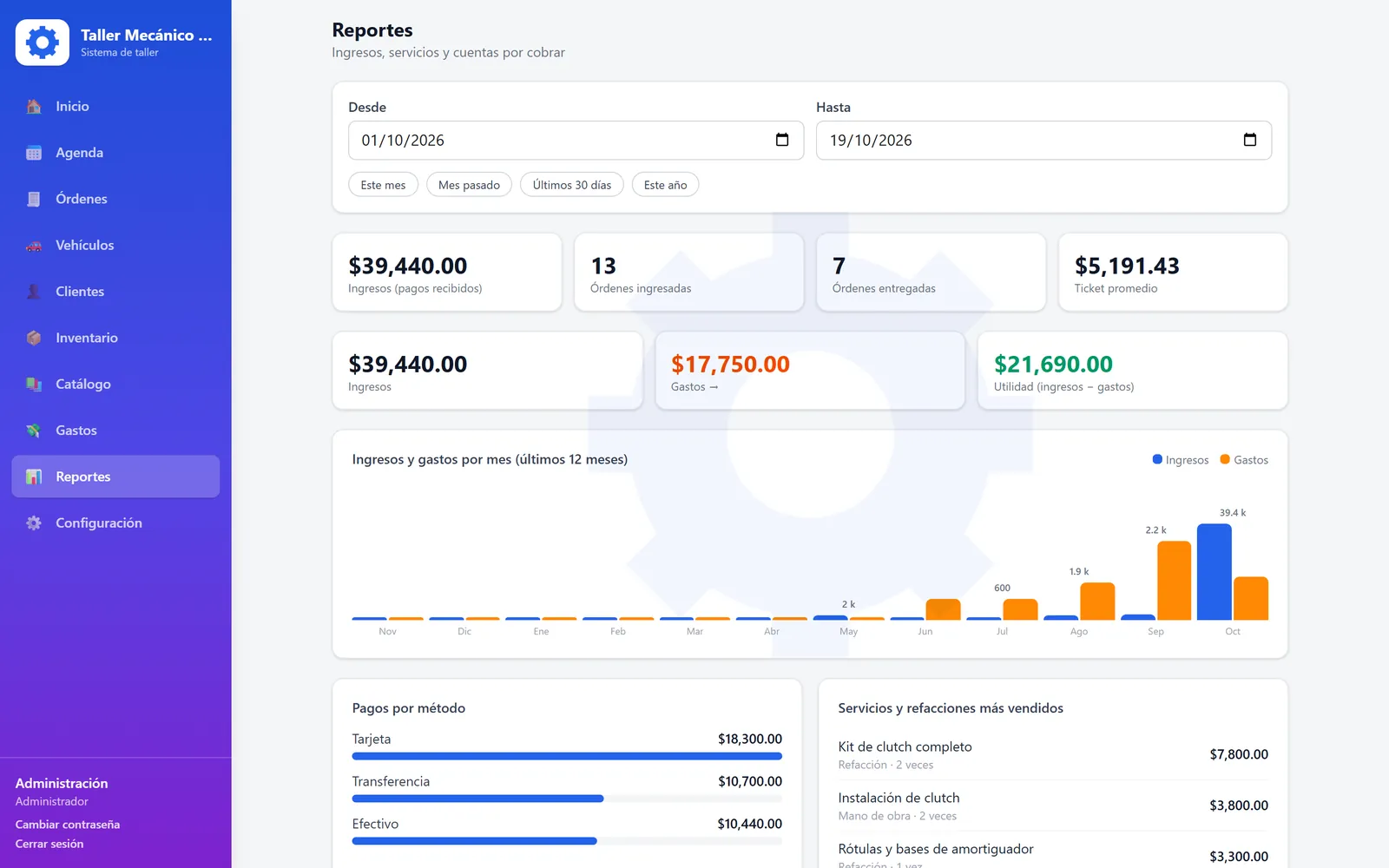Screen dimensions: 1389x868
Task: Toggle Ingresos legend blue dot
Action: click(1157, 459)
